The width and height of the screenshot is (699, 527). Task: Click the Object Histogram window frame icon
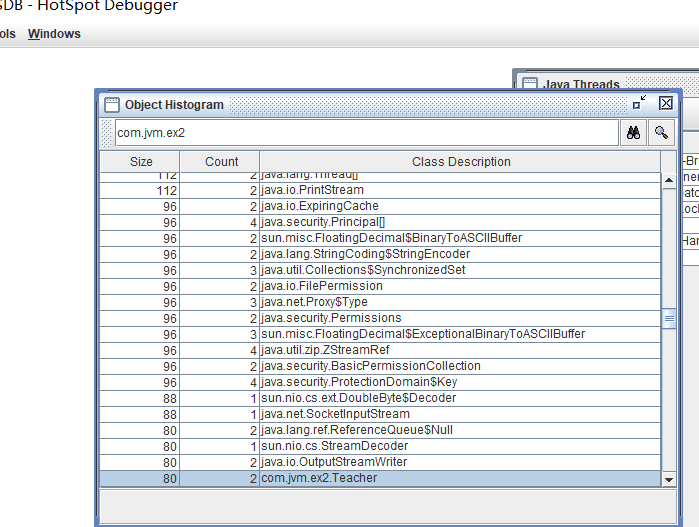[112, 105]
